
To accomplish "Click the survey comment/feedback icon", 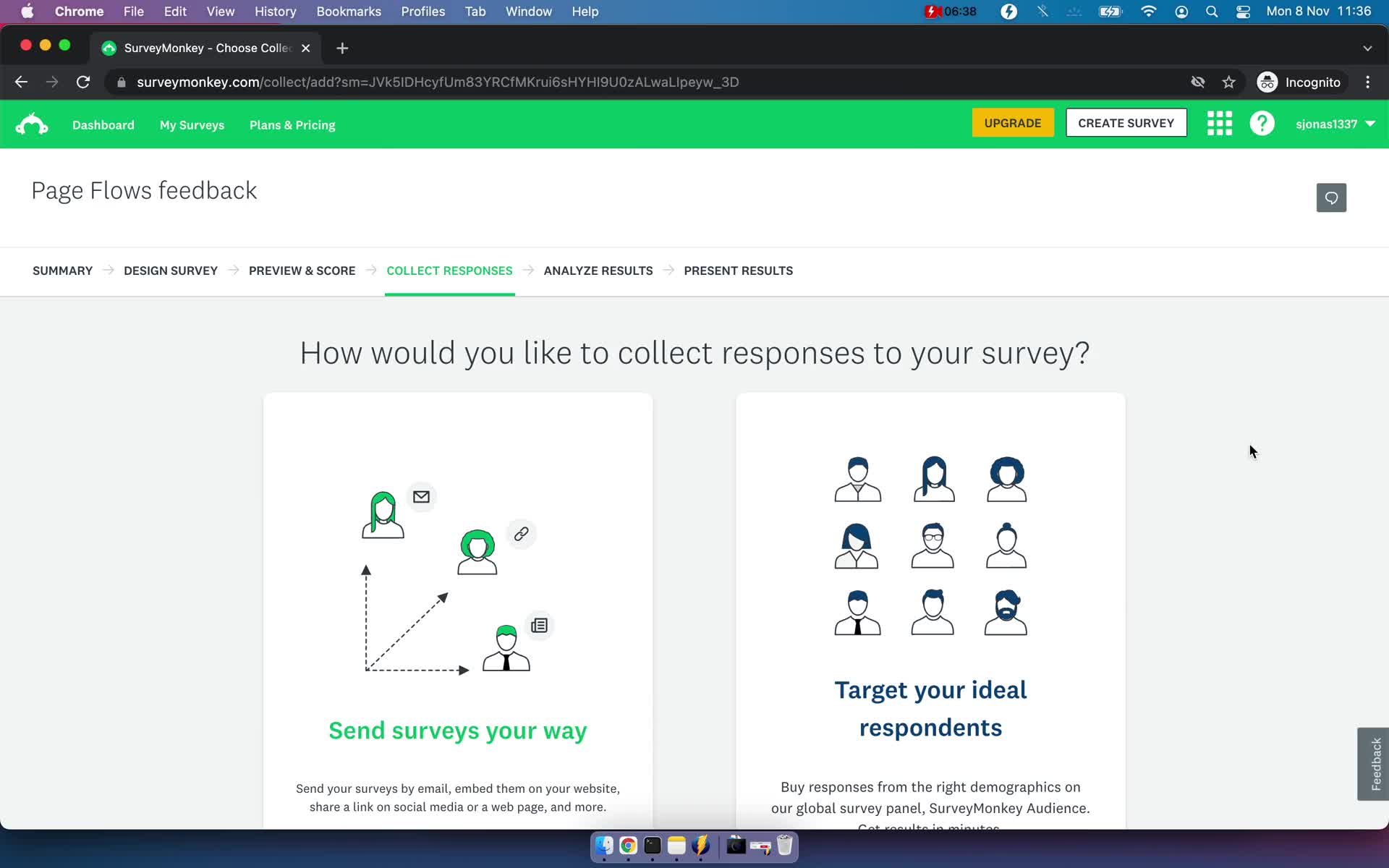I will click(x=1331, y=197).
